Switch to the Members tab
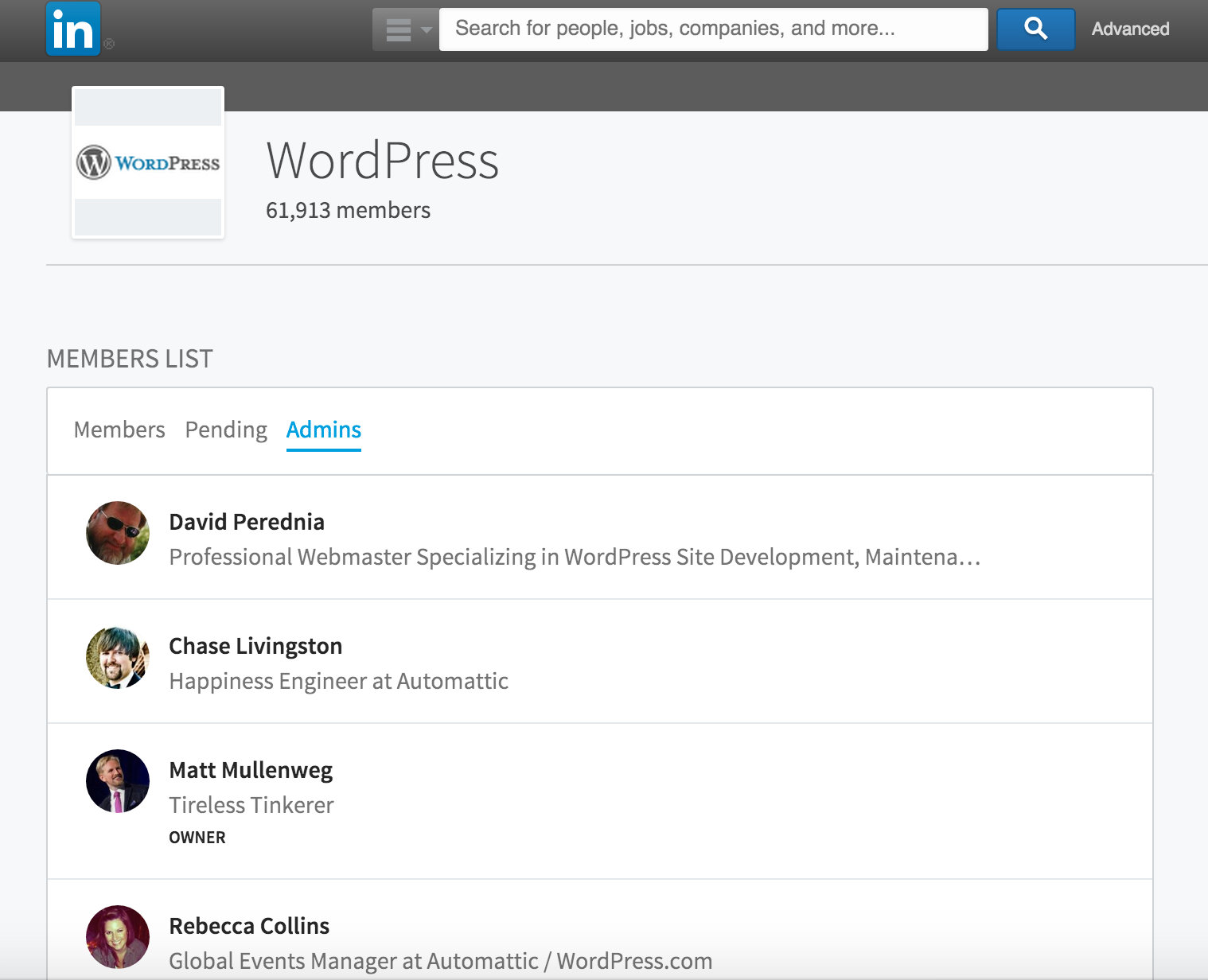The width and height of the screenshot is (1208, 980). [x=119, y=430]
